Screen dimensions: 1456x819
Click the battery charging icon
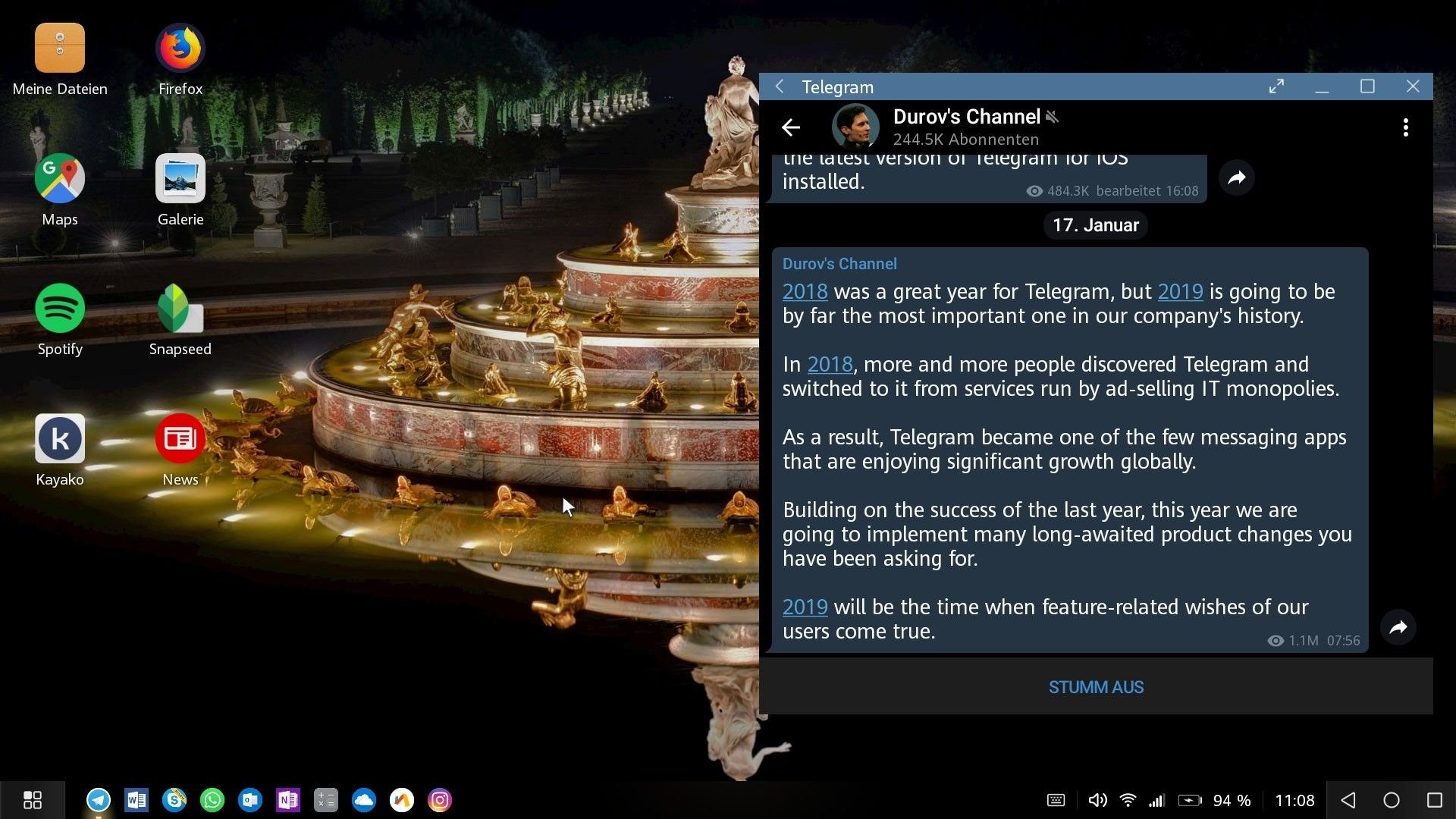(1190, 800)
